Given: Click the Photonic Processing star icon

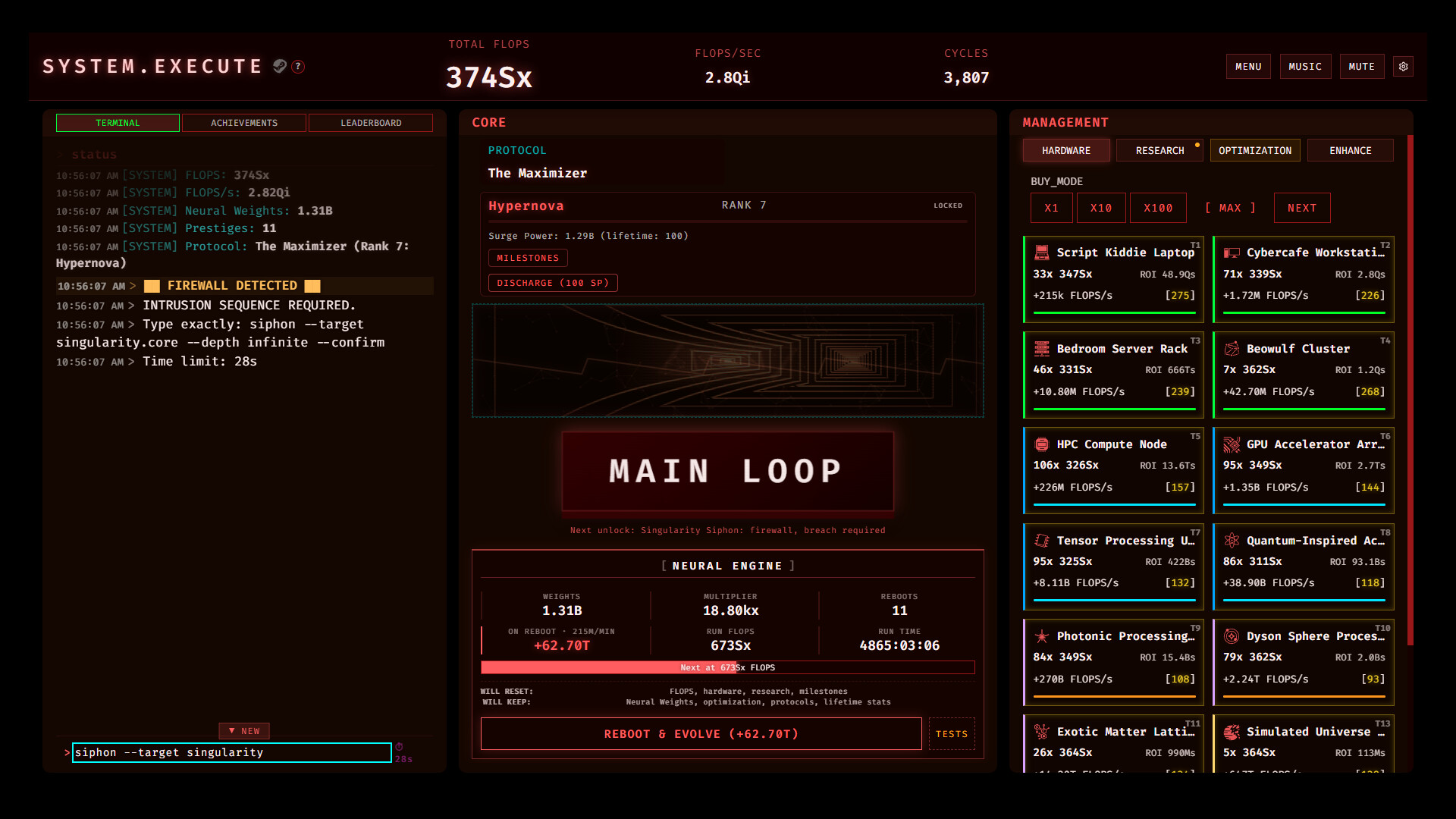Looking at the screenshot, I should (x=1042, y=636).
